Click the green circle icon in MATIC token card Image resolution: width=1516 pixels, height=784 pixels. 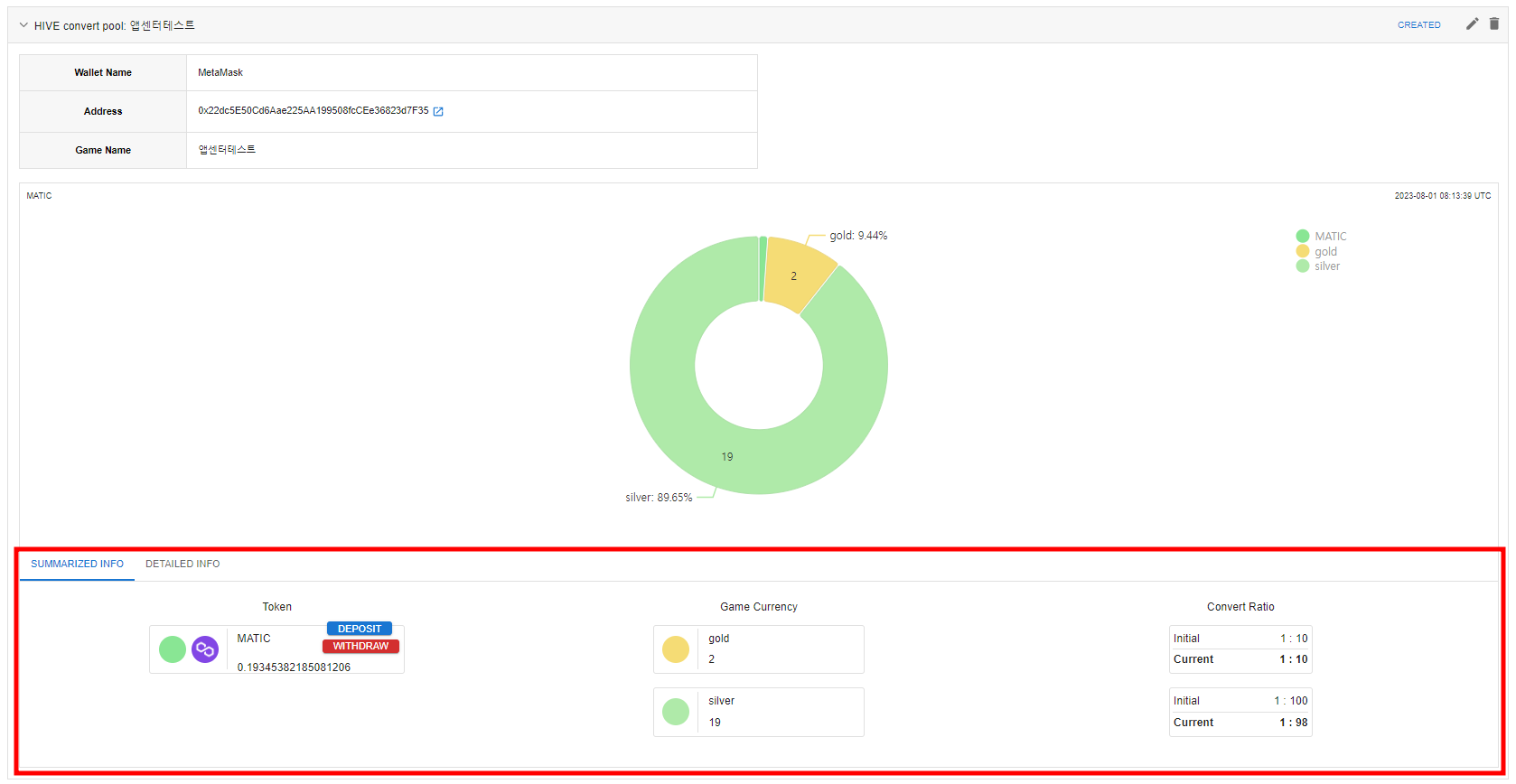point(173,649)
